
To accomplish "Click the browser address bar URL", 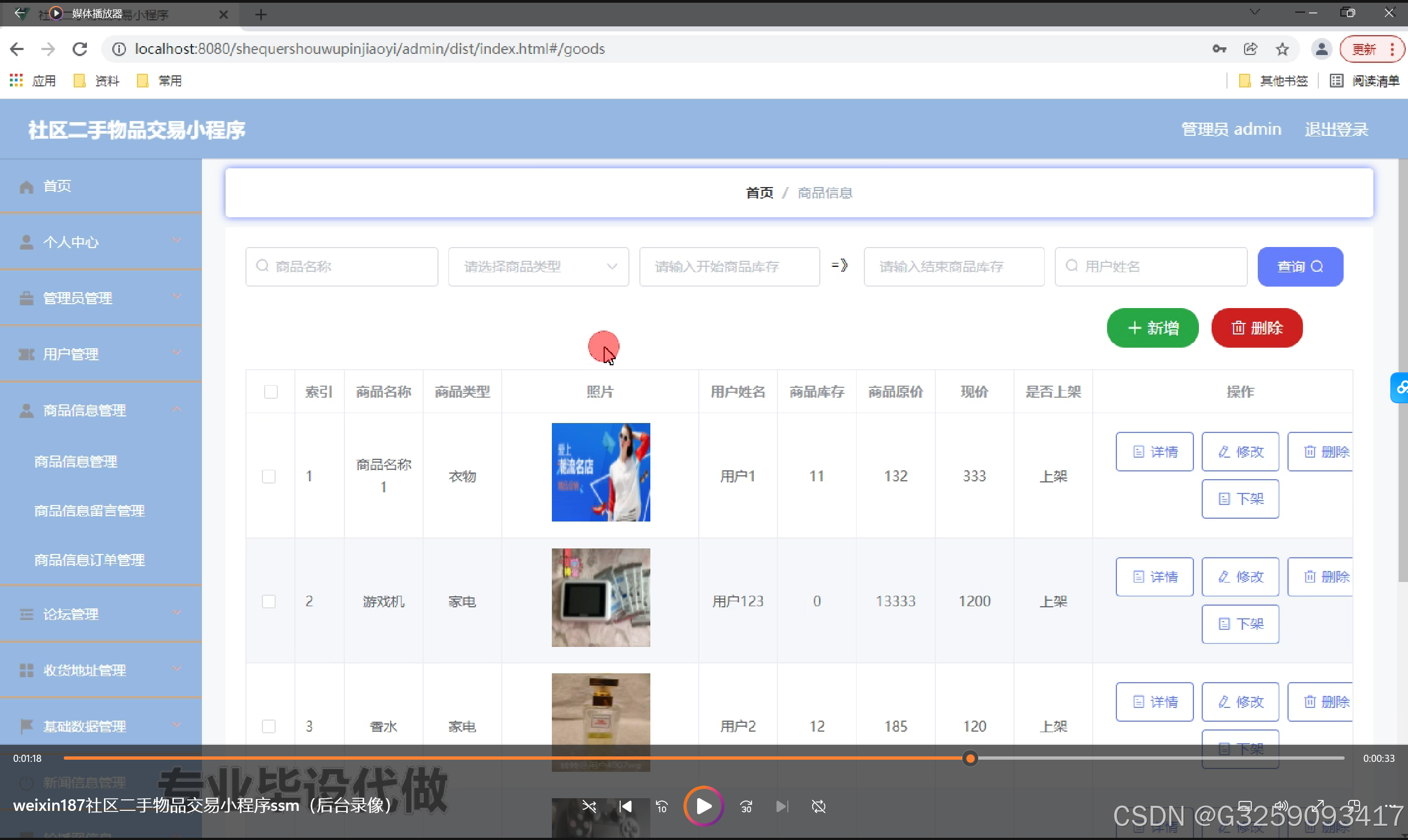I will (370, 50).
